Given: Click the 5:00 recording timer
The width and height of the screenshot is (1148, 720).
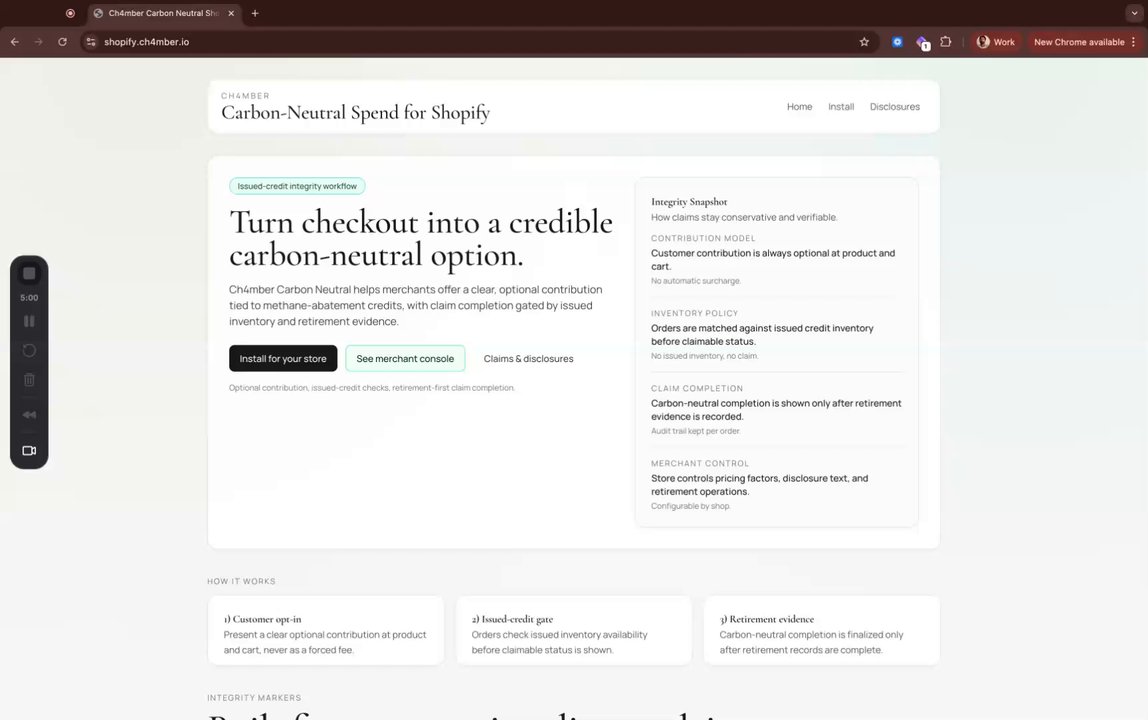Looking at the screenshot, I should 29,297.
